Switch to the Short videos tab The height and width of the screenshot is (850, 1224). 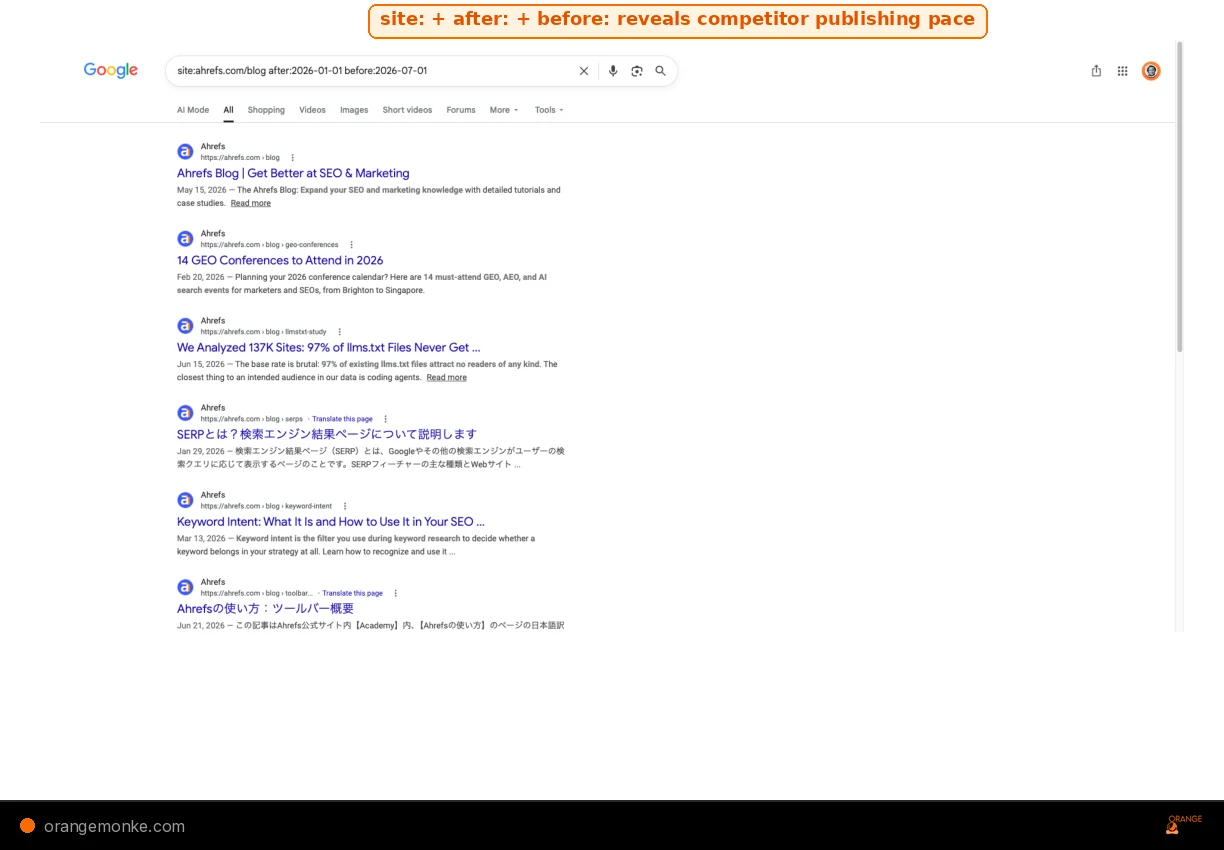(407, 110)
